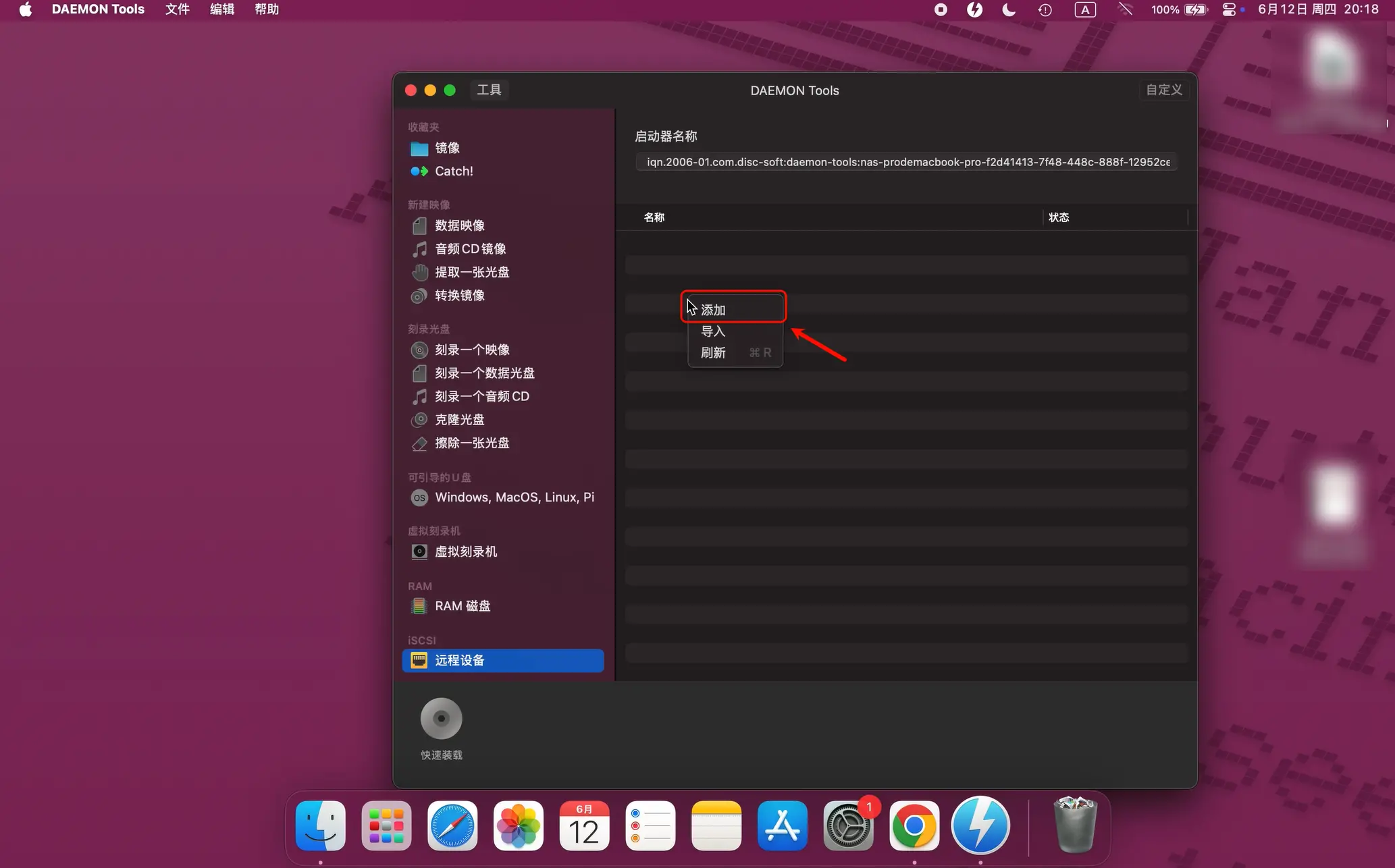
Task: Open Notes from the Dock
Action: pos(716,826)
